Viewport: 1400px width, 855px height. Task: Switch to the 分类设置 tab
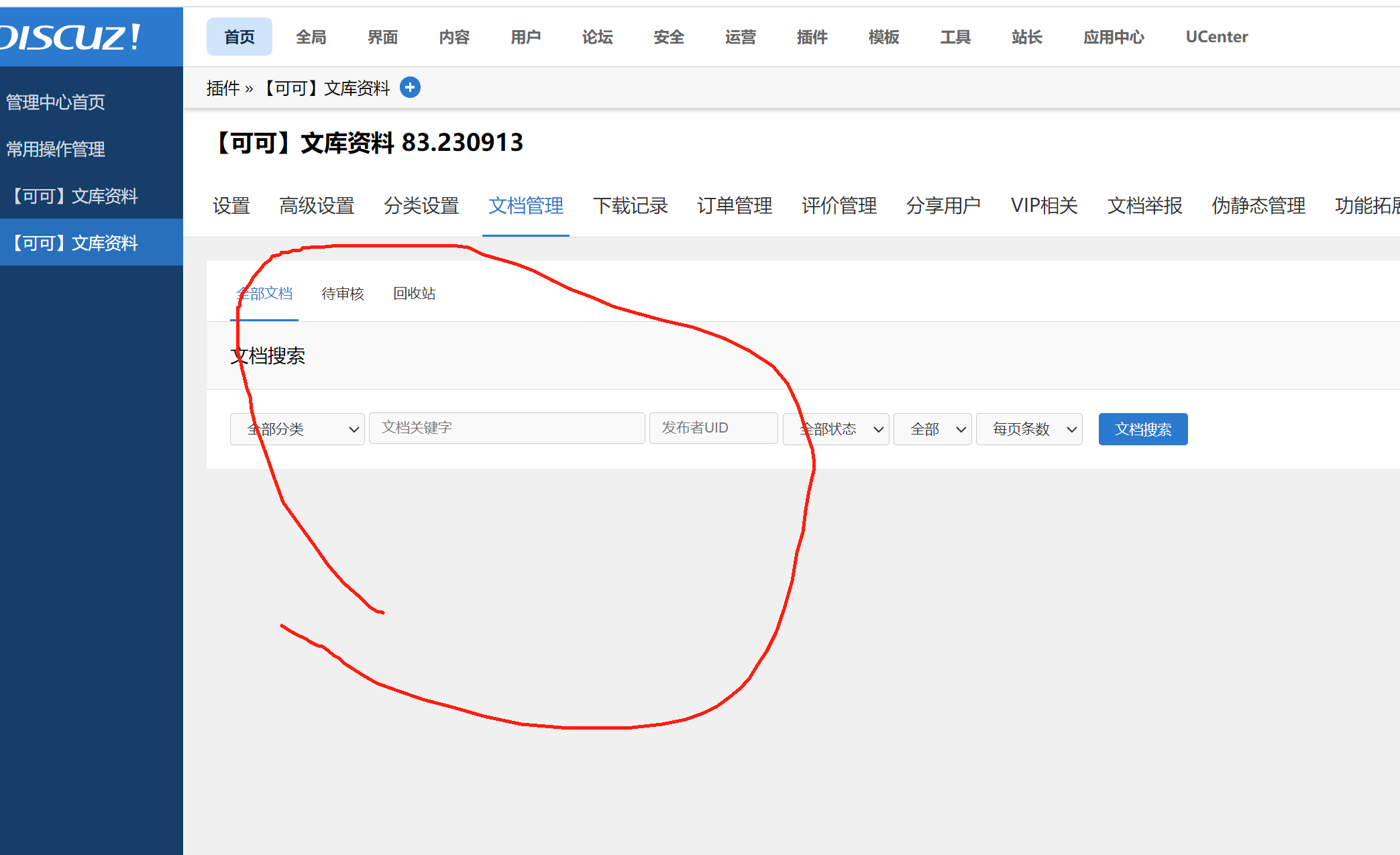click(x=421, y=205)
